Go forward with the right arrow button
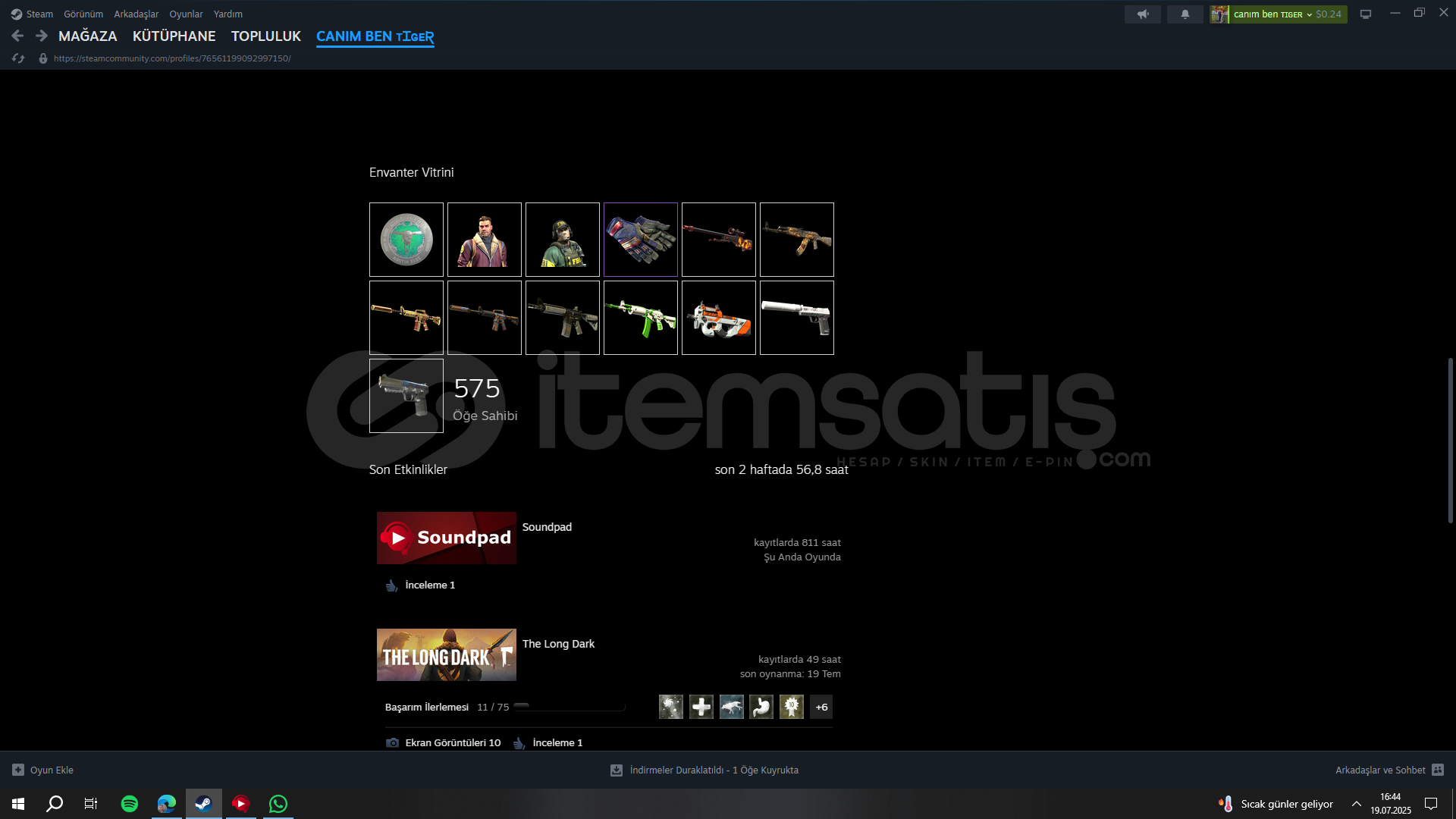This screenshot has width=1456, height=819. pos(42,36)
